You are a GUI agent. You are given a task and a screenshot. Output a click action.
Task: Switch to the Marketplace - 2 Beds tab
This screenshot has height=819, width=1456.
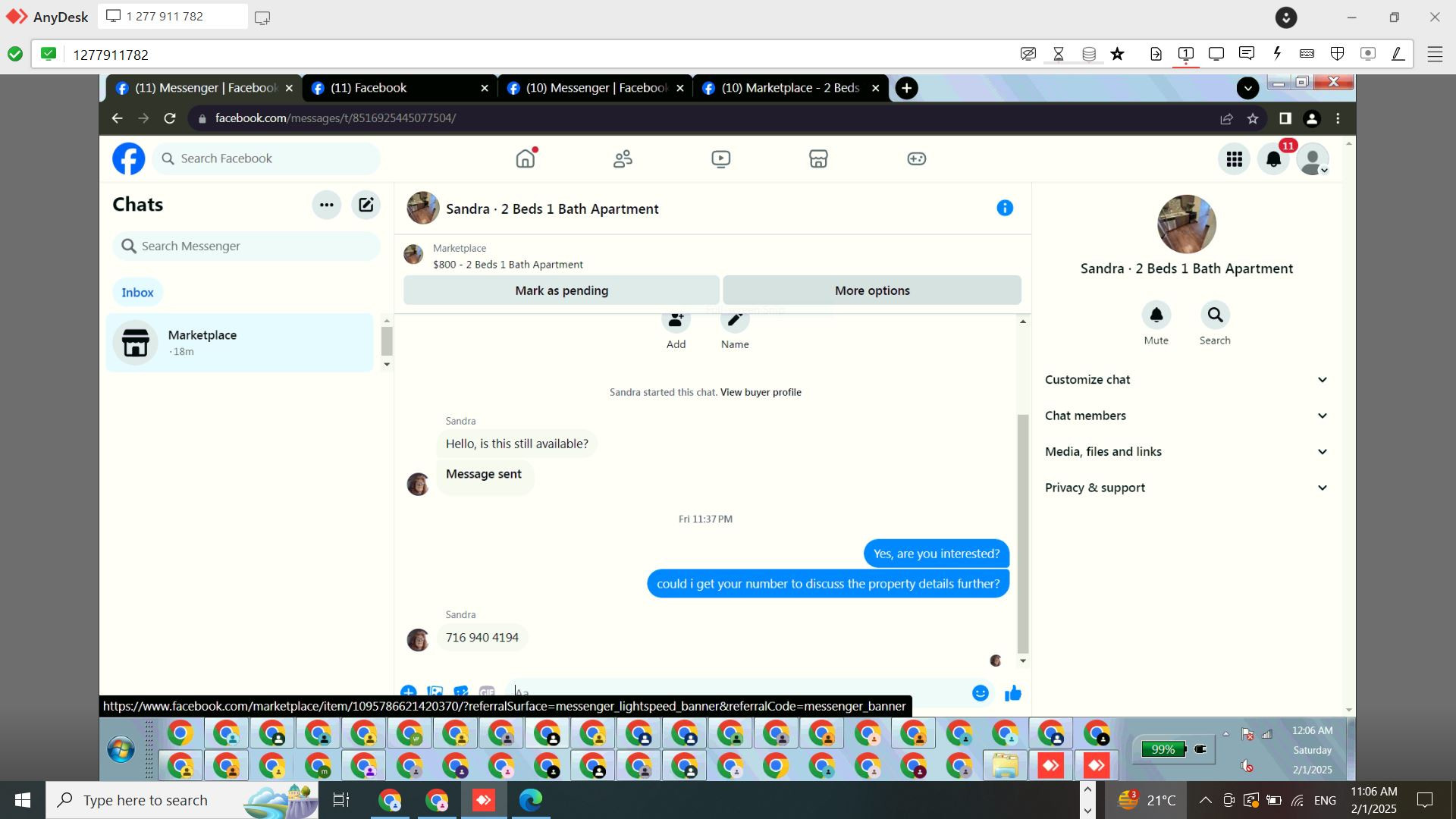[x=789, y=88]
